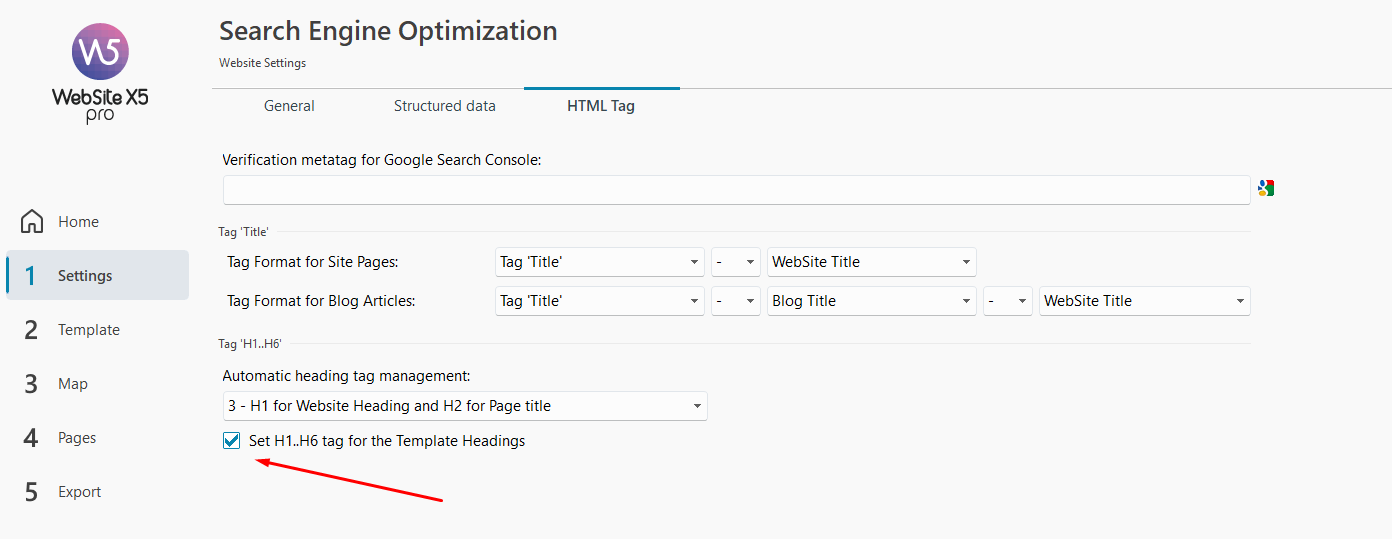
Task: Change the Site Pages dash separator dropdown
Action: (736, 262)
